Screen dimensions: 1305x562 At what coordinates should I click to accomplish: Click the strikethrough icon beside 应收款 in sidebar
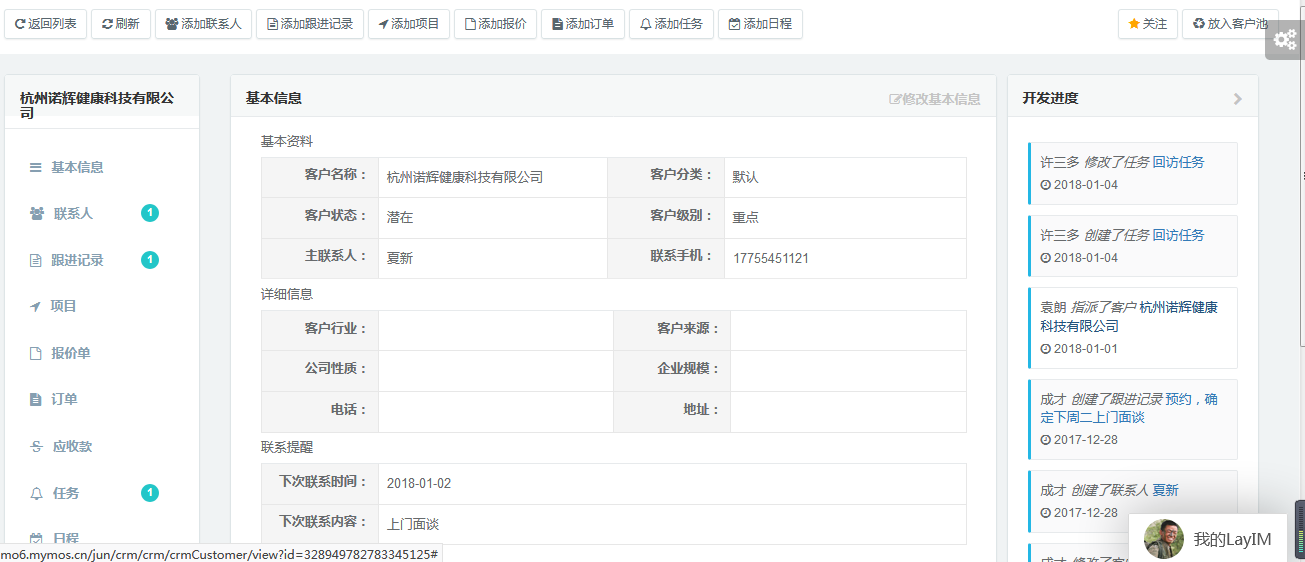[x=37, y=447]
